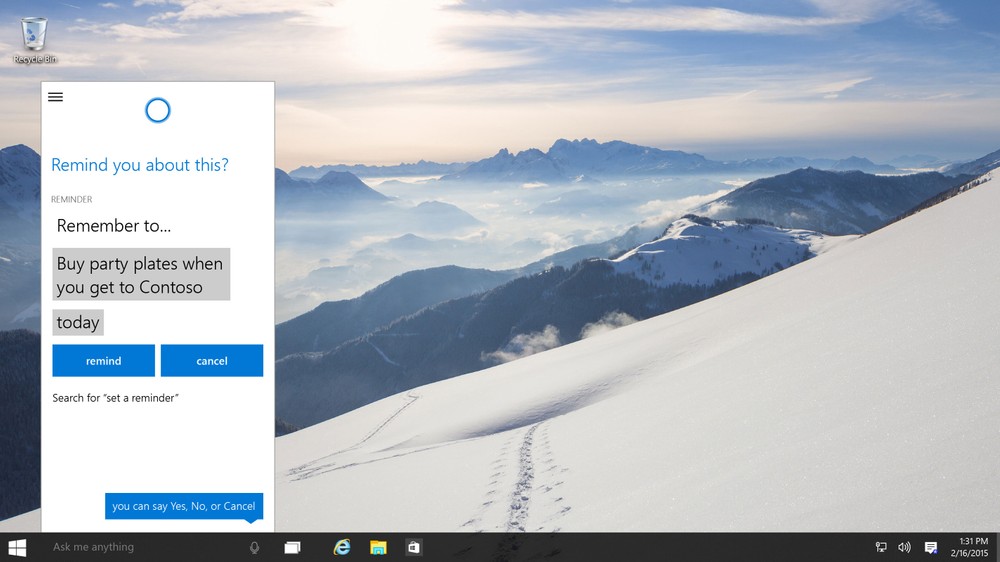Viewport: 1000px width, 562px height.
Task: Open Task View from the taskbar
Action: pyautogui.click(x=292, y=547)
